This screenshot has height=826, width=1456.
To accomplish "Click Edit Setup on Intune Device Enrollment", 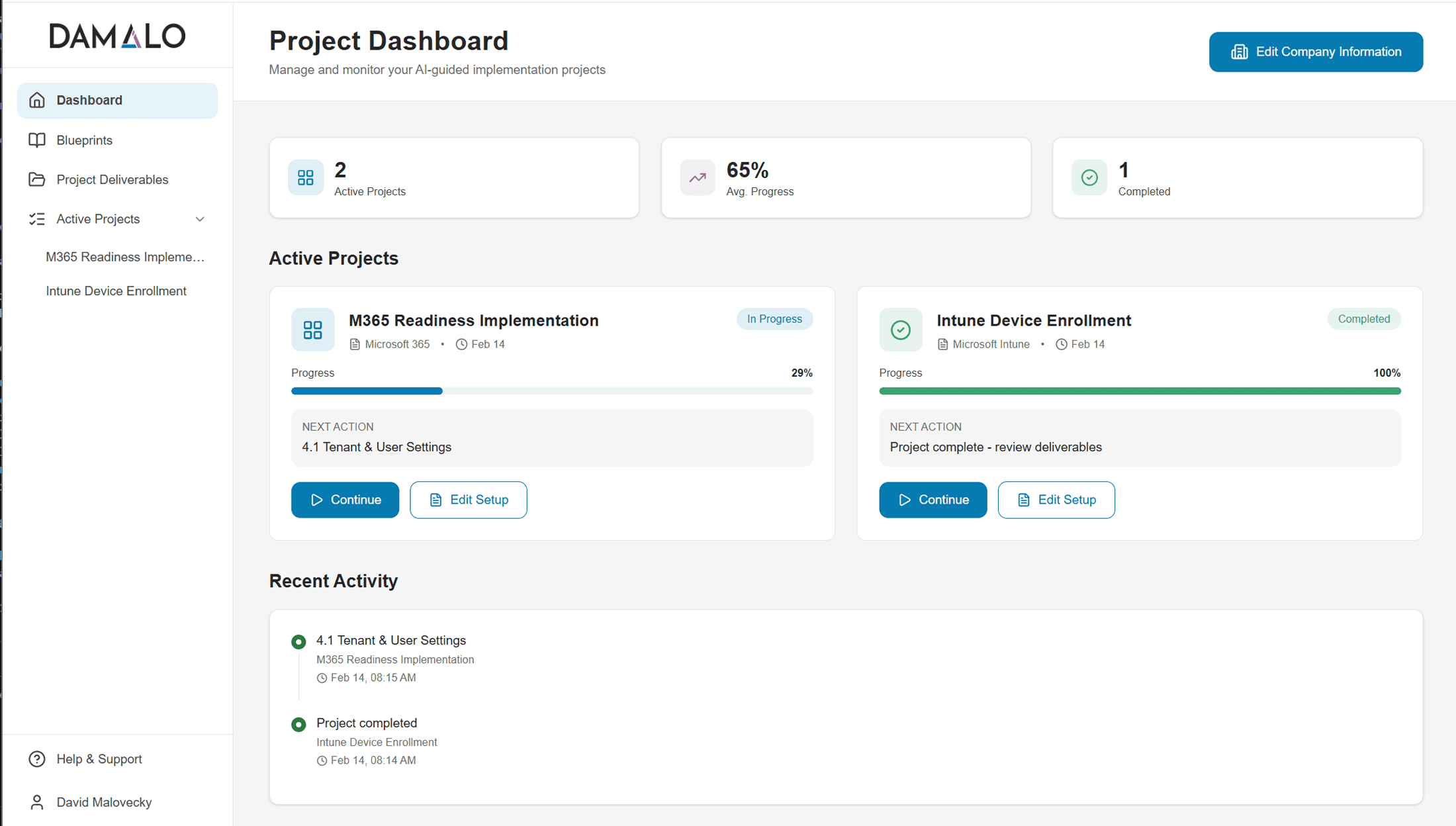I will tap(1056, 500).
